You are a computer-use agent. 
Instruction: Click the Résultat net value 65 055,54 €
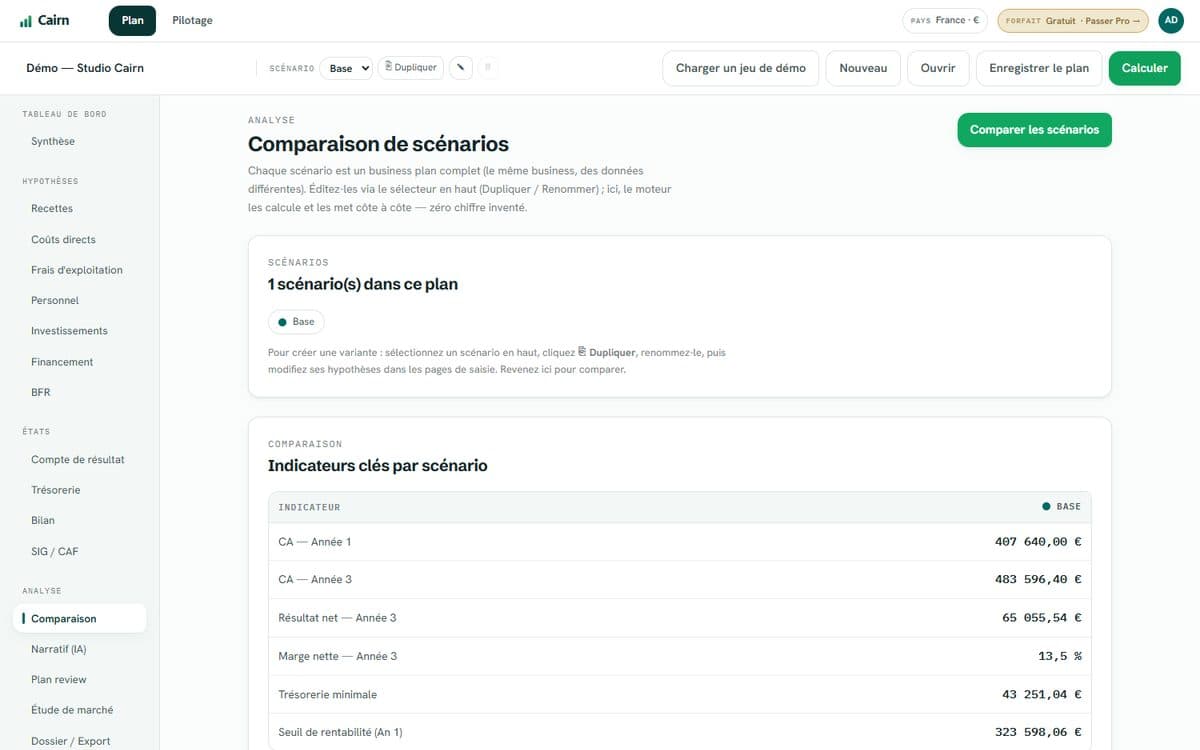(1042, 618)
